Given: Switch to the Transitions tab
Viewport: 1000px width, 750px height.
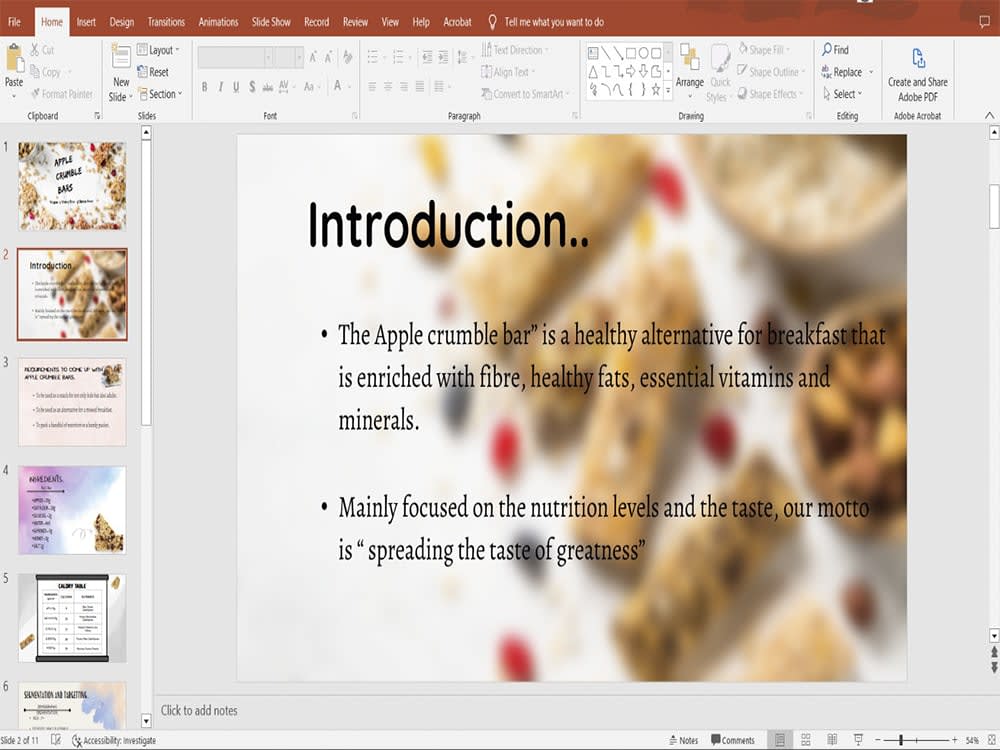Looking at the screenshot, I should pos(166,22).
